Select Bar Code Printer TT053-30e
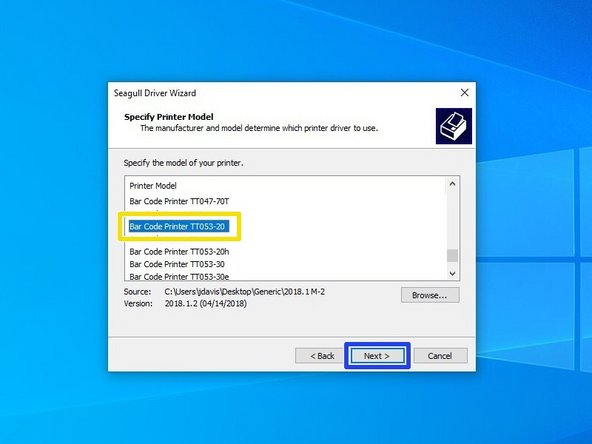 point(179,276)
